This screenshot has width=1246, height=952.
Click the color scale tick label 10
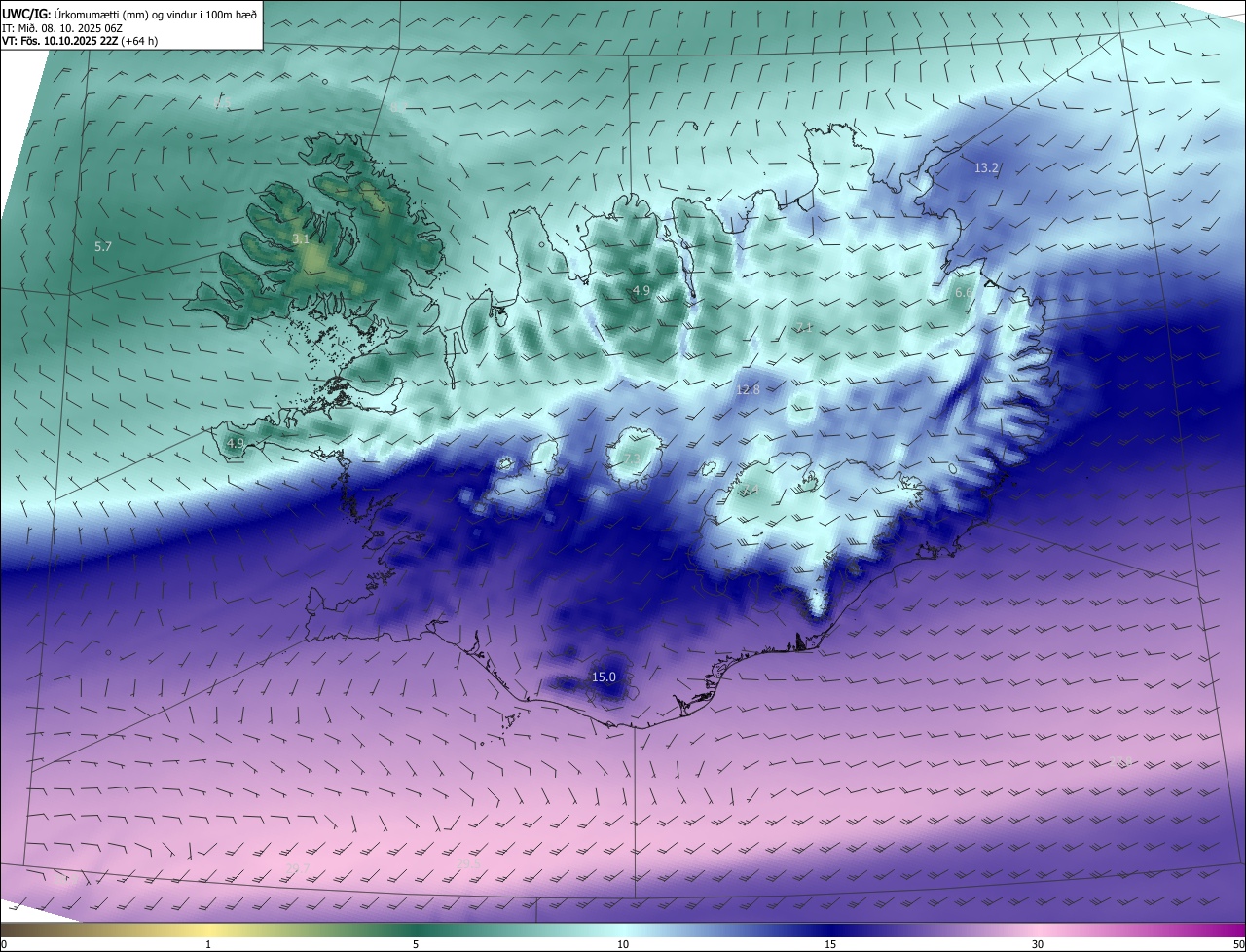(623, 944)
